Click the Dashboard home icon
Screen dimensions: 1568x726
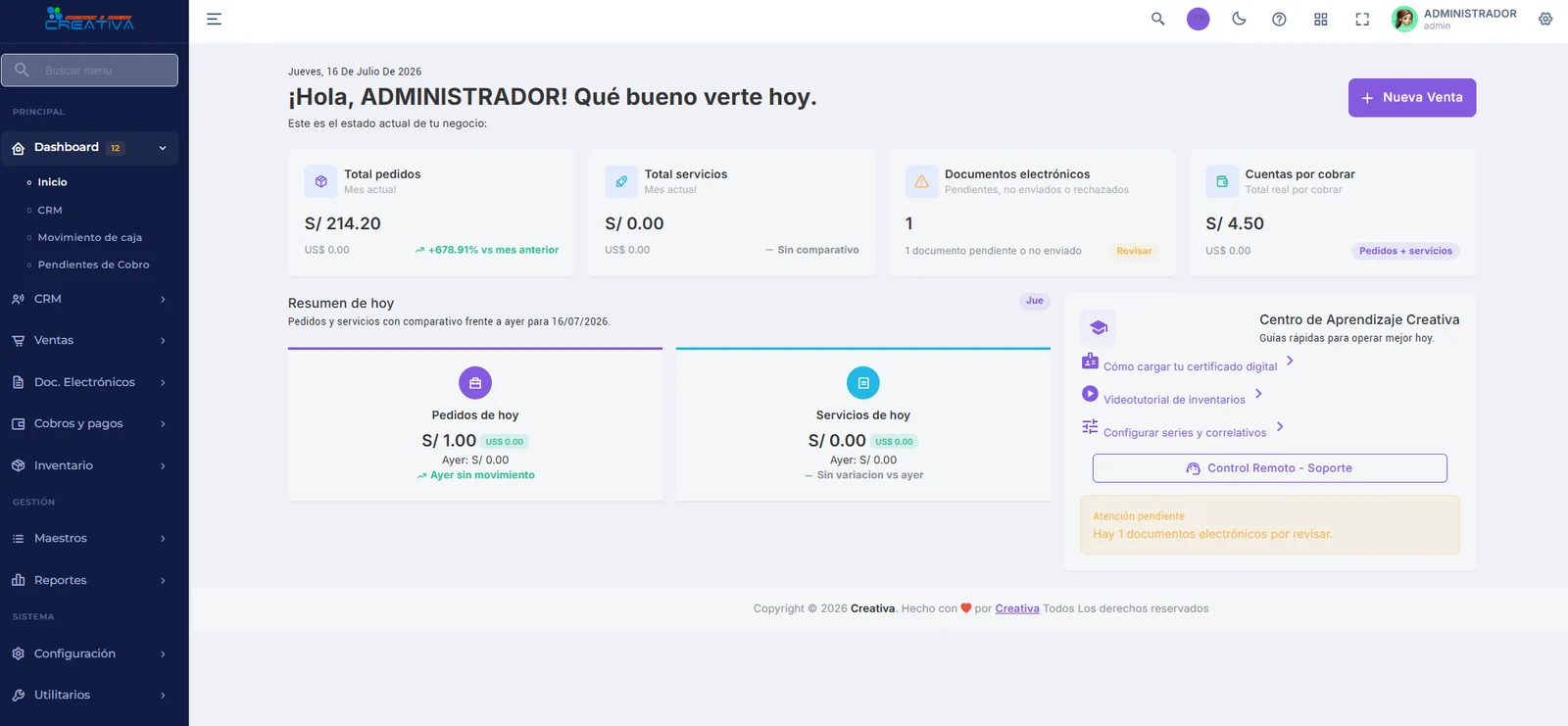(x=19, y=148)
